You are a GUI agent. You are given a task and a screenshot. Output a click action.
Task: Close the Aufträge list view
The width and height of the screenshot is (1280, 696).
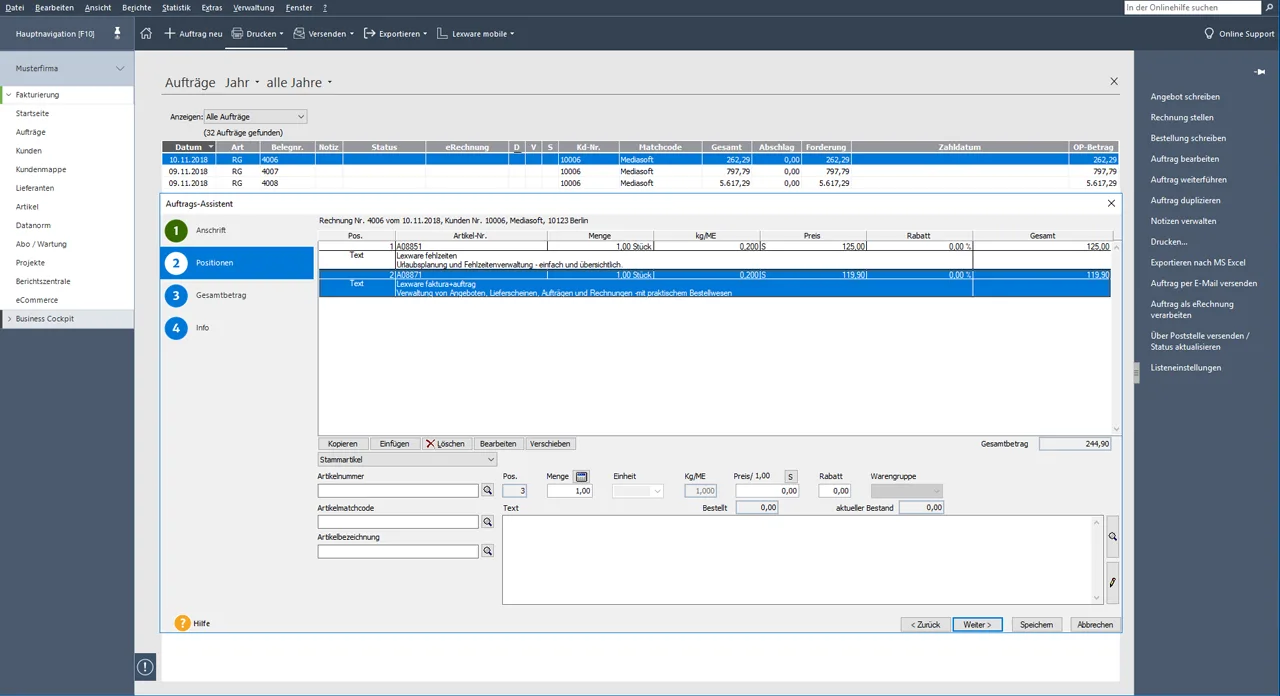pos(1114,82)
